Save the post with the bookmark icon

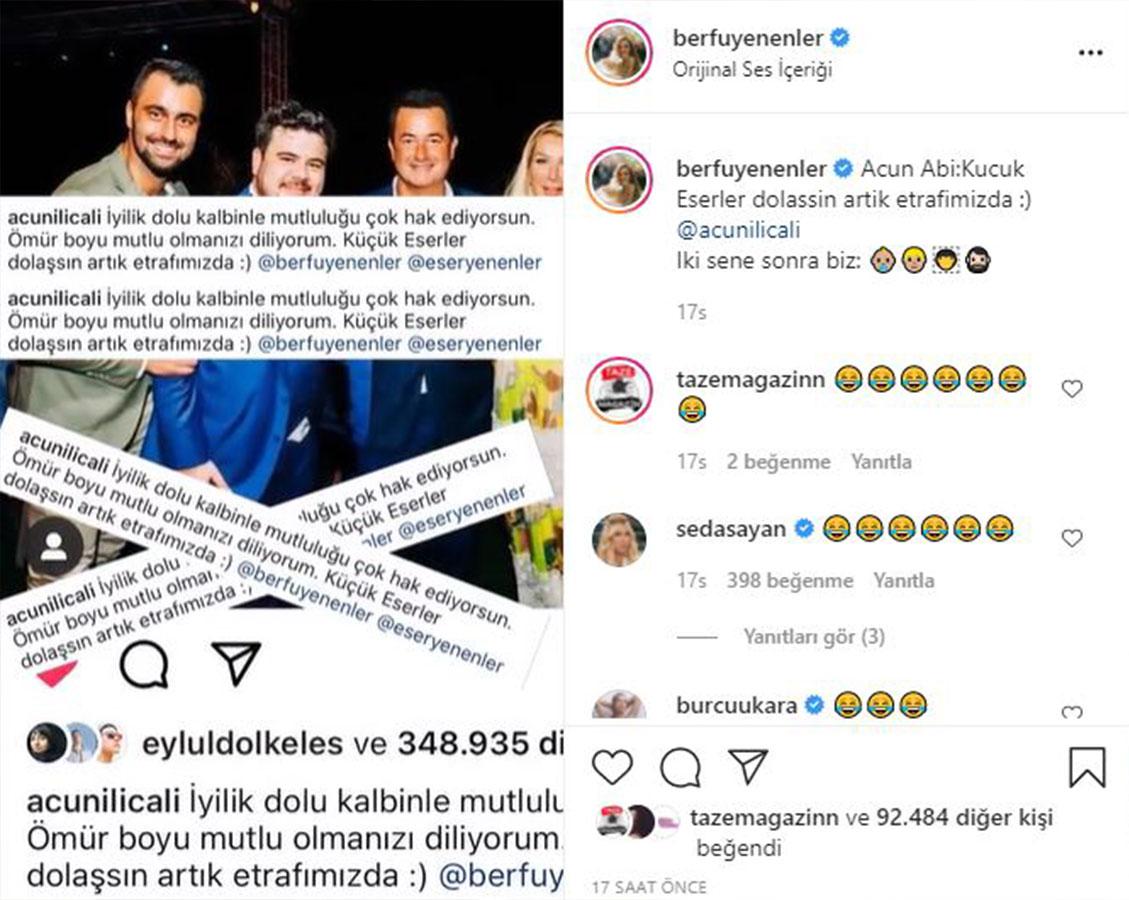tap(1087, 768)
